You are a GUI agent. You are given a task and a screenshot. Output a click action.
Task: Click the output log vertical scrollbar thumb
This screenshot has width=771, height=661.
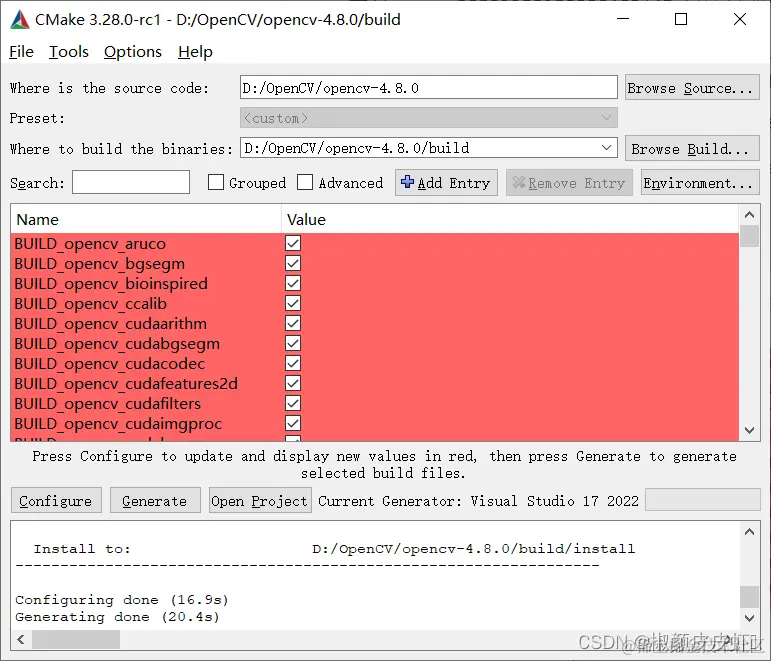pyautogui.click(x=749, y=597)
